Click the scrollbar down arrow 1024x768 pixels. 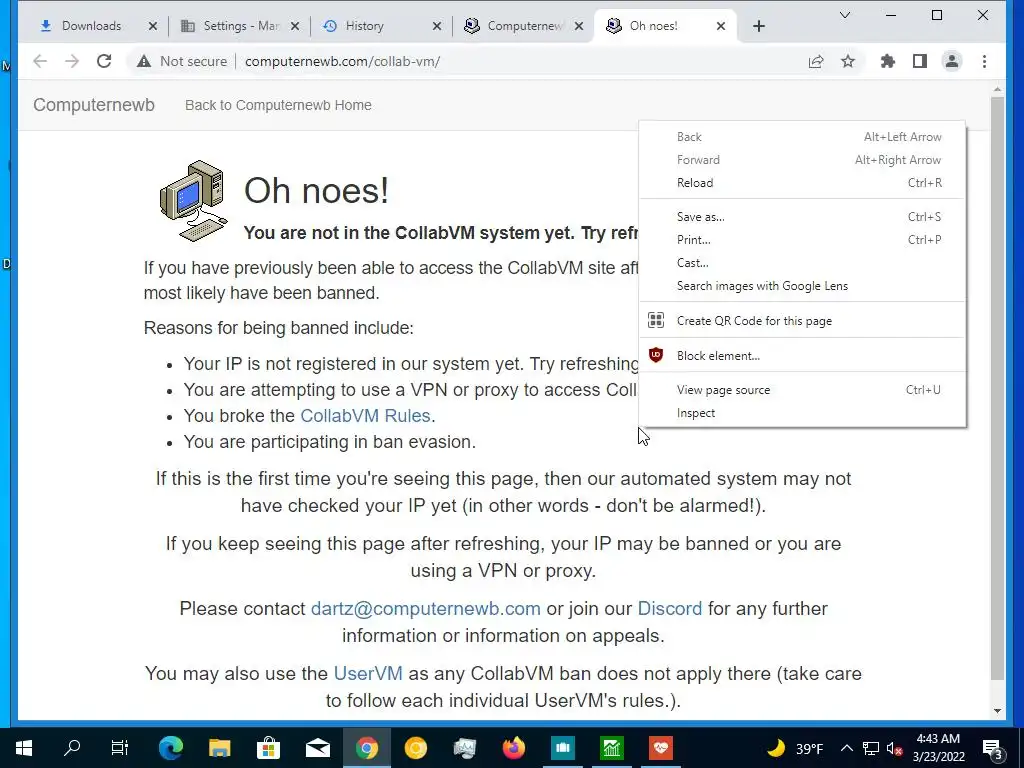pyautogui.click(x=997, y=711)
